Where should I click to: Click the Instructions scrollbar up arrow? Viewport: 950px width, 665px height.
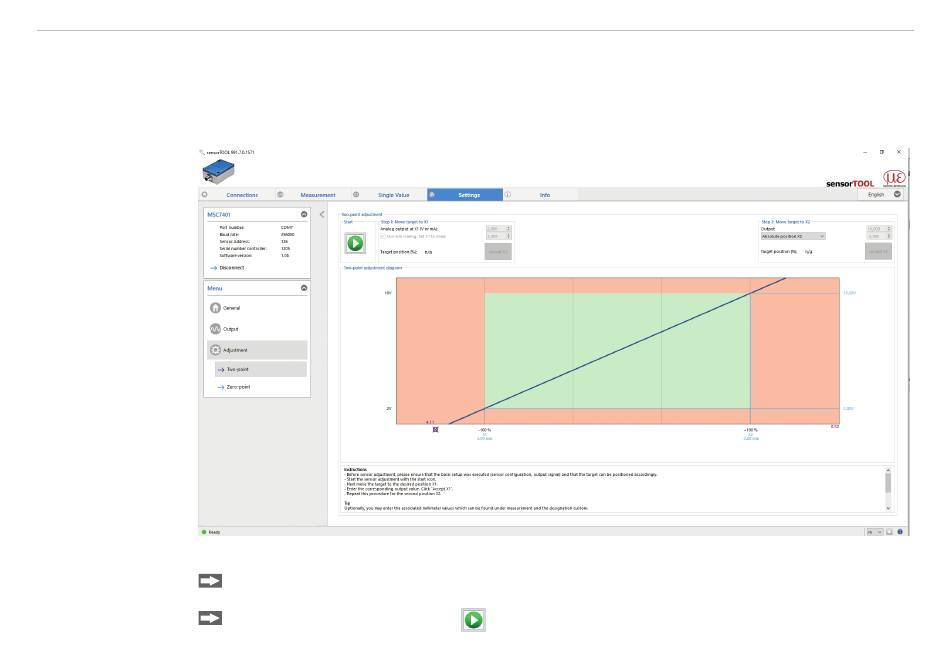pos(888,470)
